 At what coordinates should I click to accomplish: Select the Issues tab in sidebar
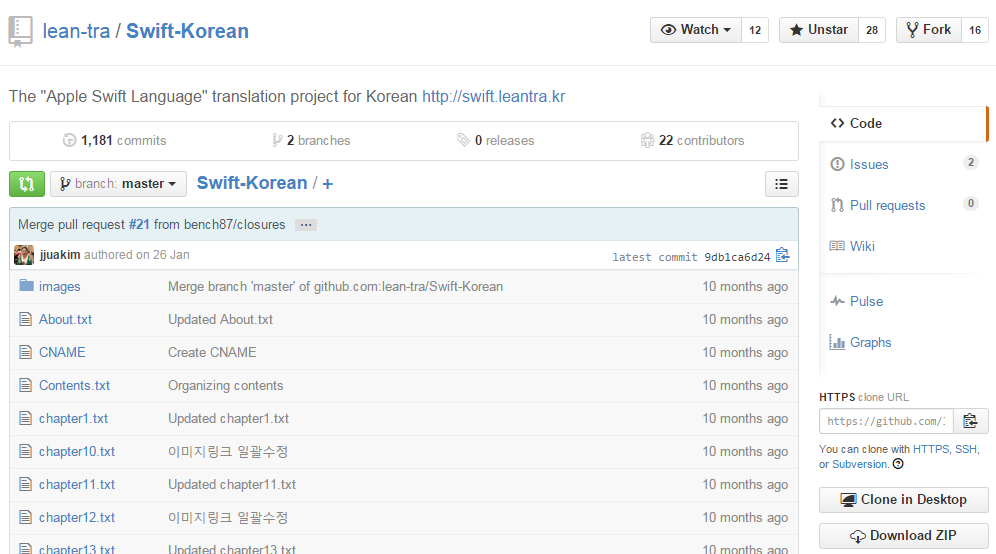coord(903,164)
